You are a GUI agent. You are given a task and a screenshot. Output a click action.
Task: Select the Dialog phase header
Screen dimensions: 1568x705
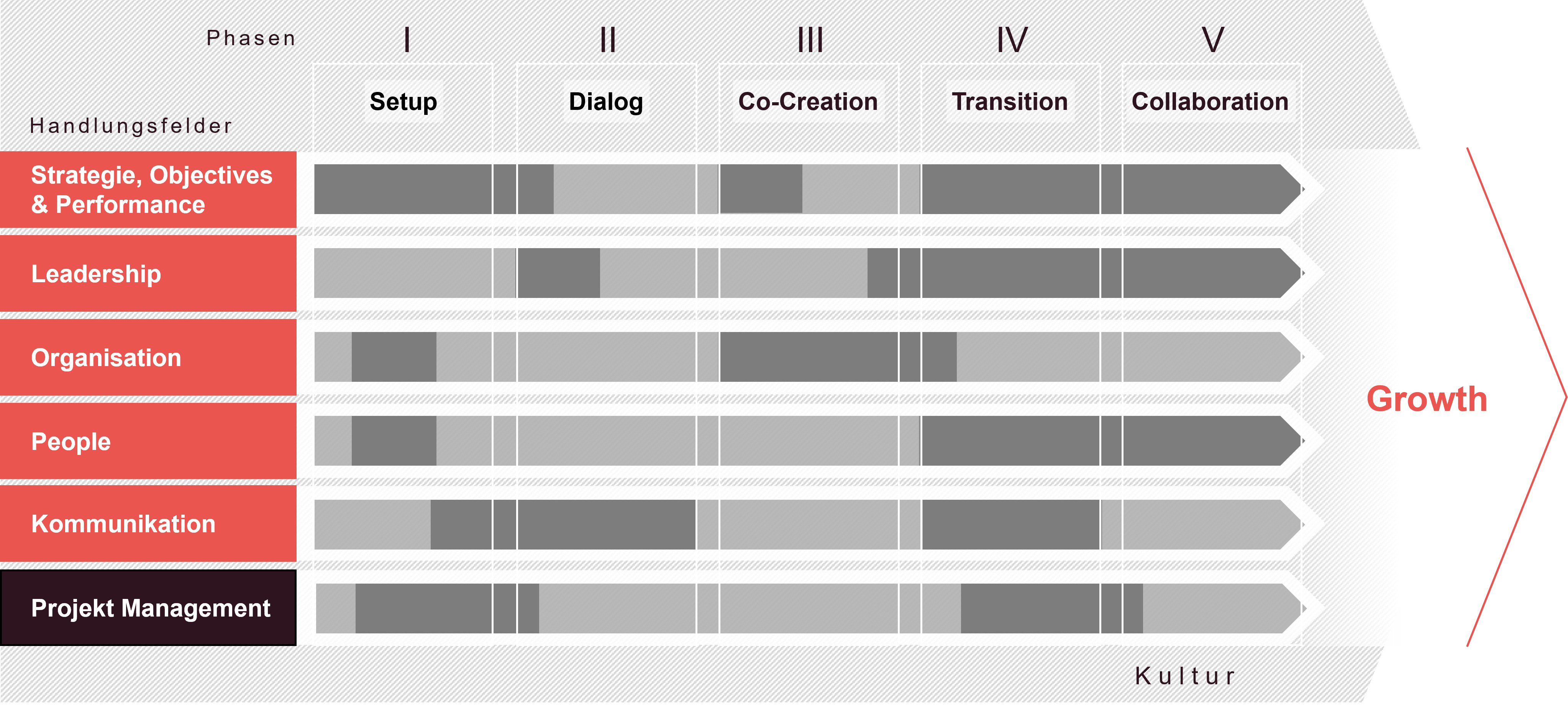[x=606, y=101]
